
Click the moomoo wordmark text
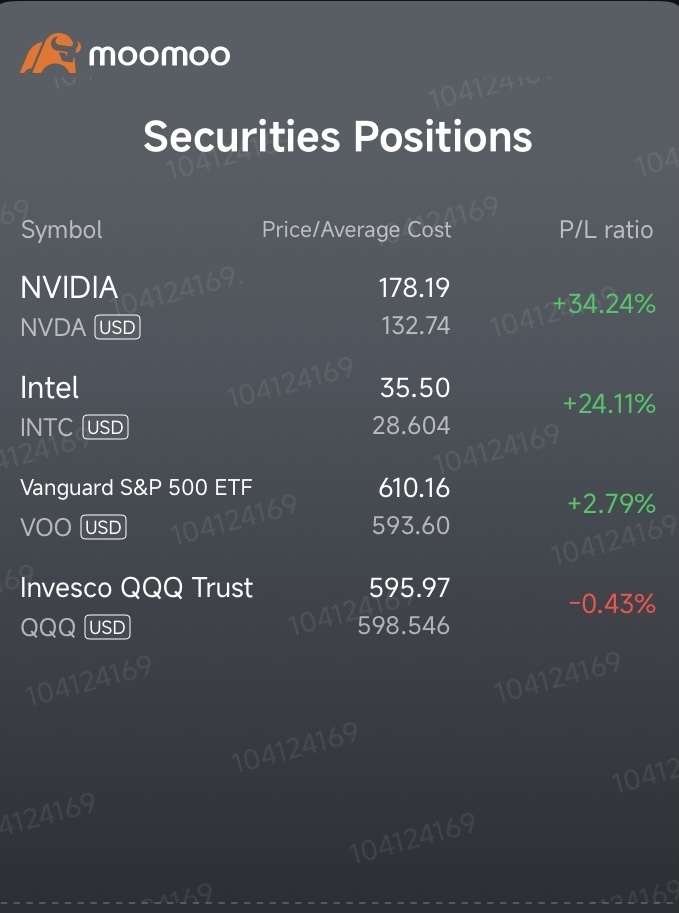click(x=159, y=55)
